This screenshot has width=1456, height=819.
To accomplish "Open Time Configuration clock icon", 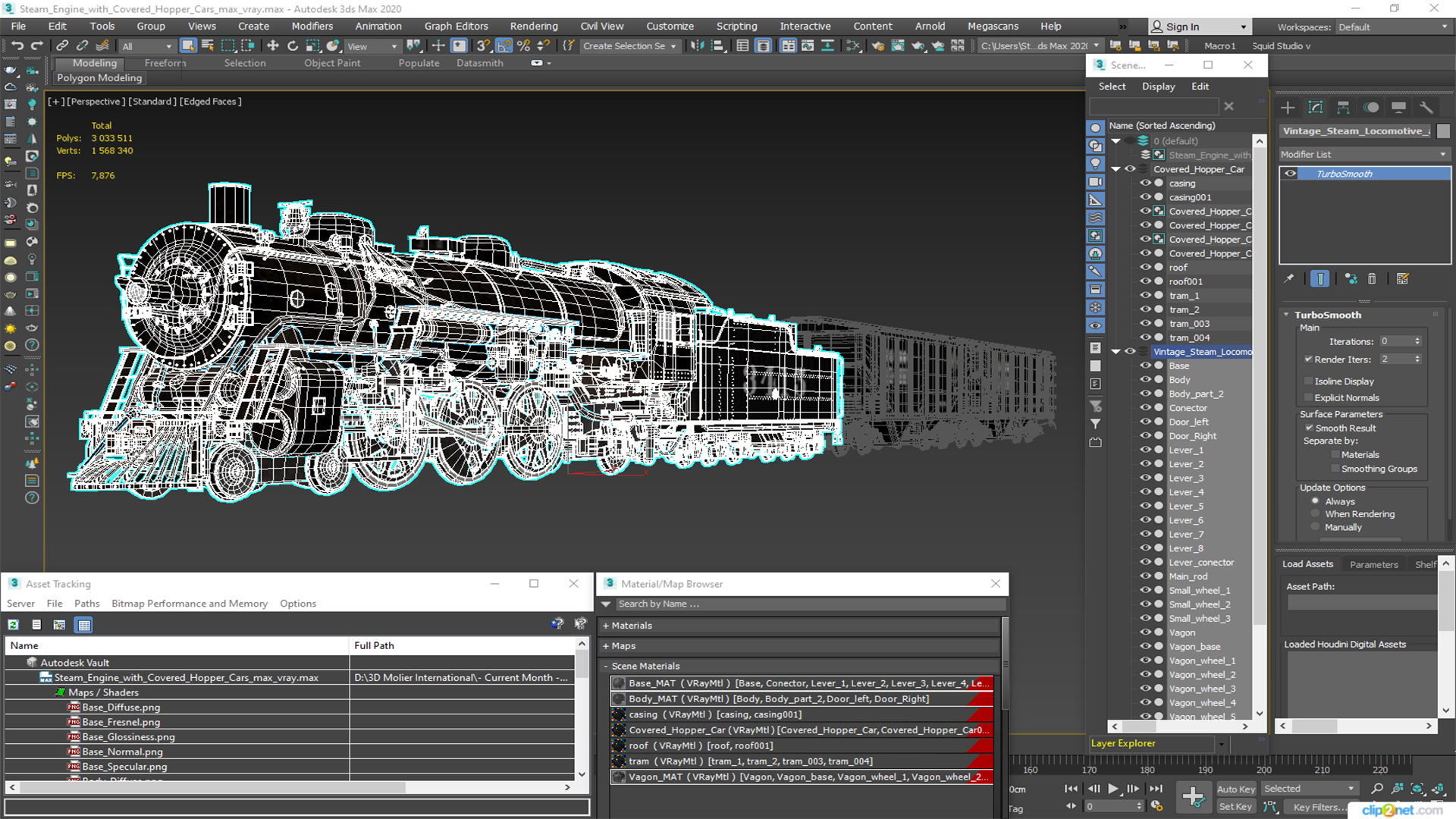I will tap(1156, 806).
